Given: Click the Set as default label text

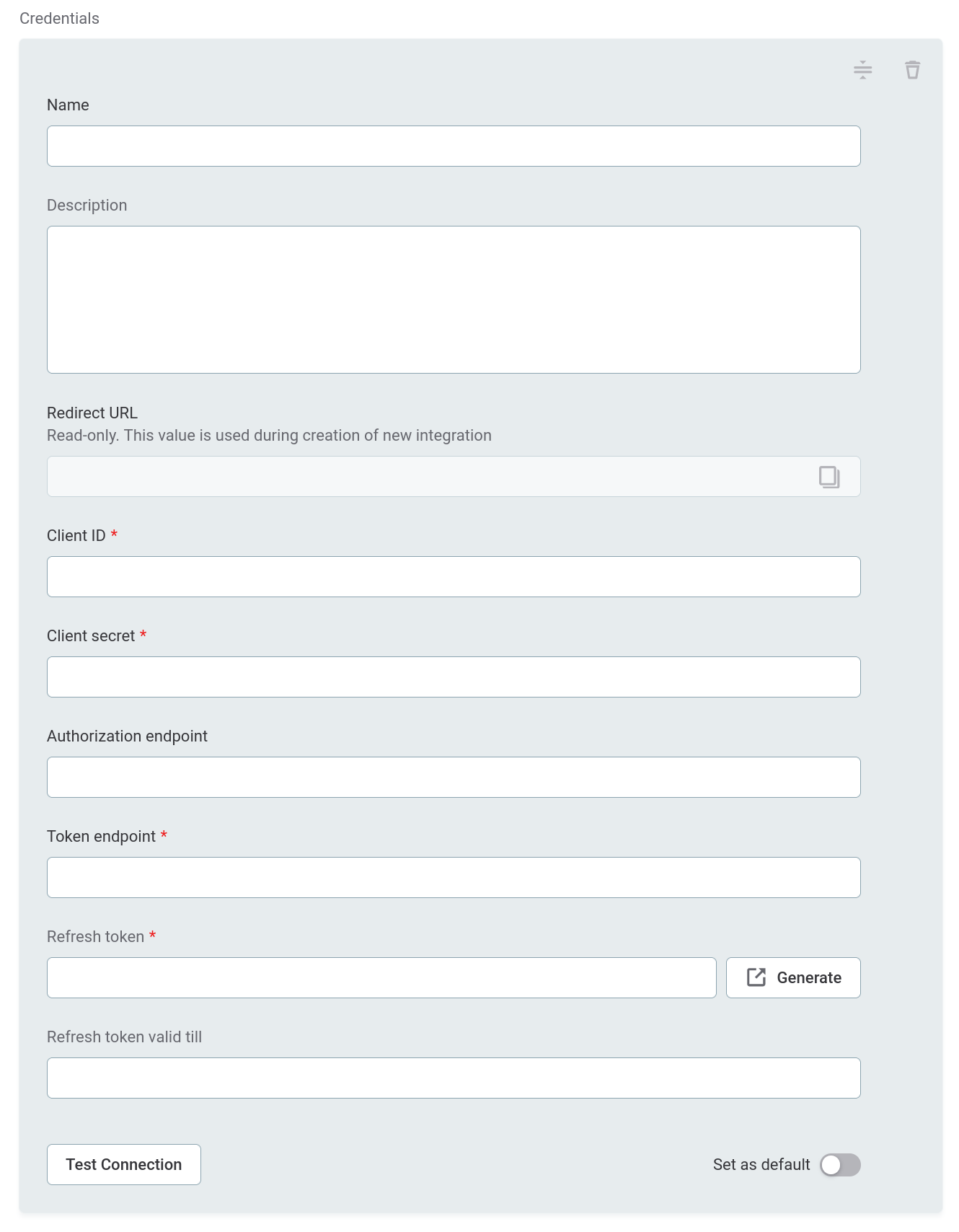Looking at the screenshot, I should click(761, 1165).
